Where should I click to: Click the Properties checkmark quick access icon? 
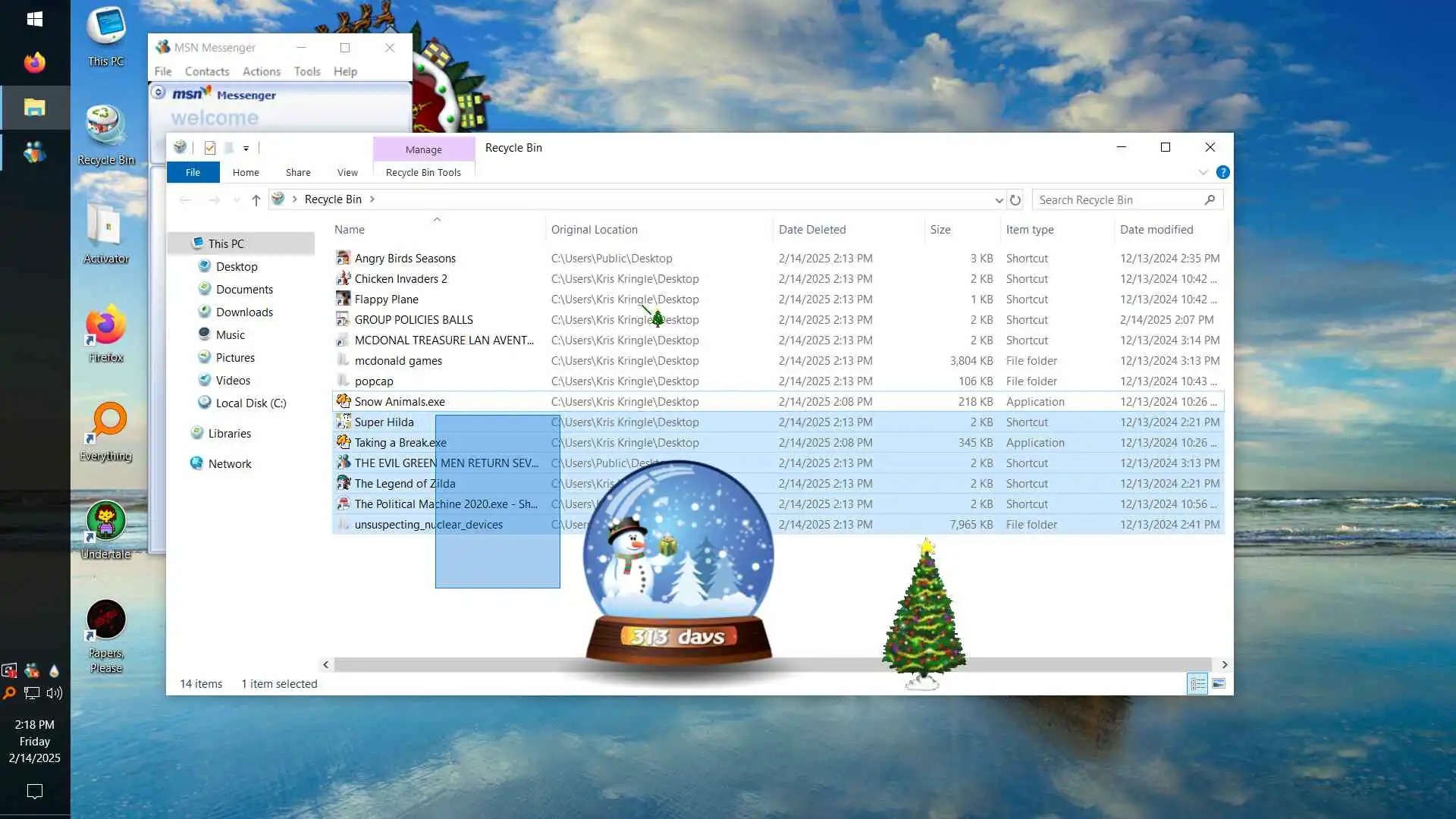pos(210,149)
